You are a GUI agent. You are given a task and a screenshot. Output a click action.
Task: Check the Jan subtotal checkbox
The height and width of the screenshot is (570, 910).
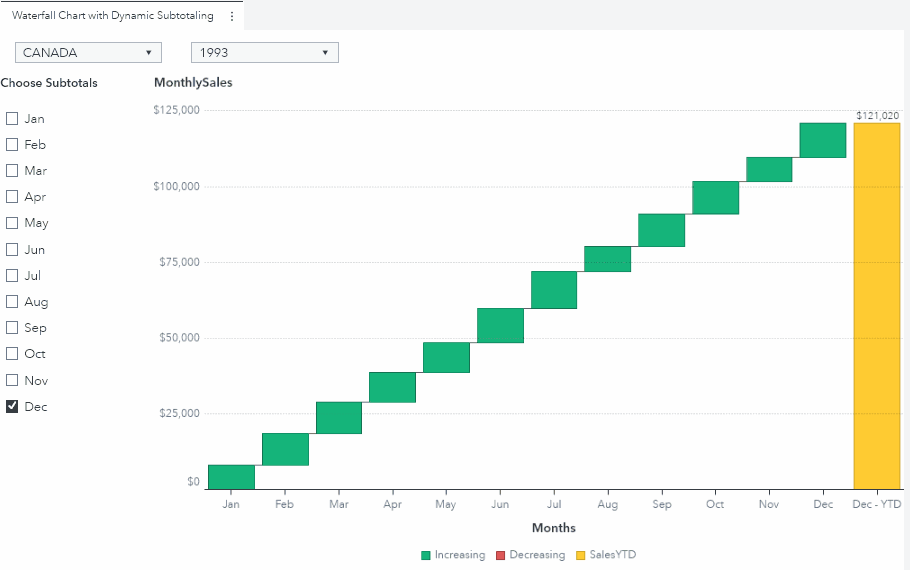point(12,118)
